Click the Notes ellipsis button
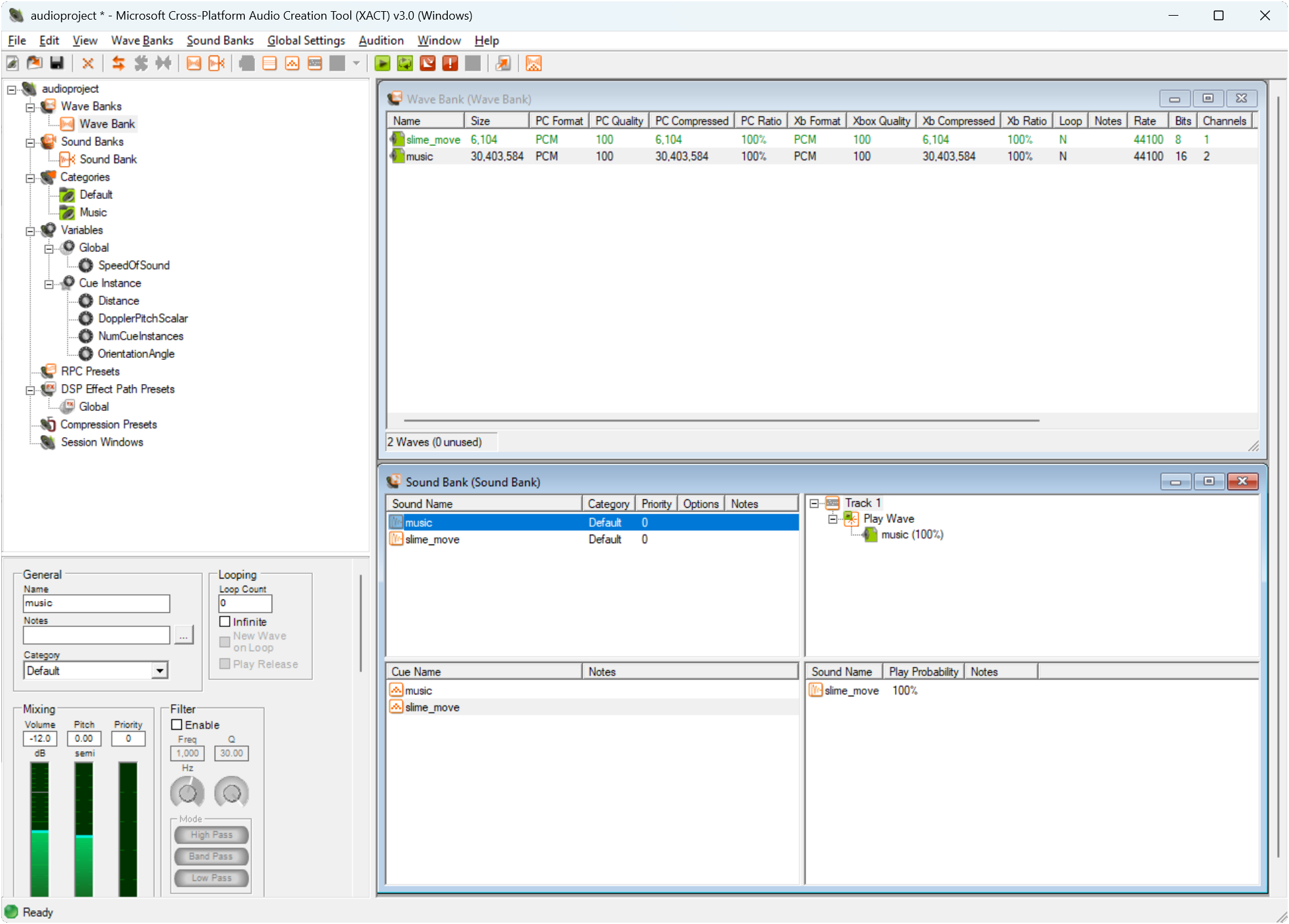 [x=184, y=635]
